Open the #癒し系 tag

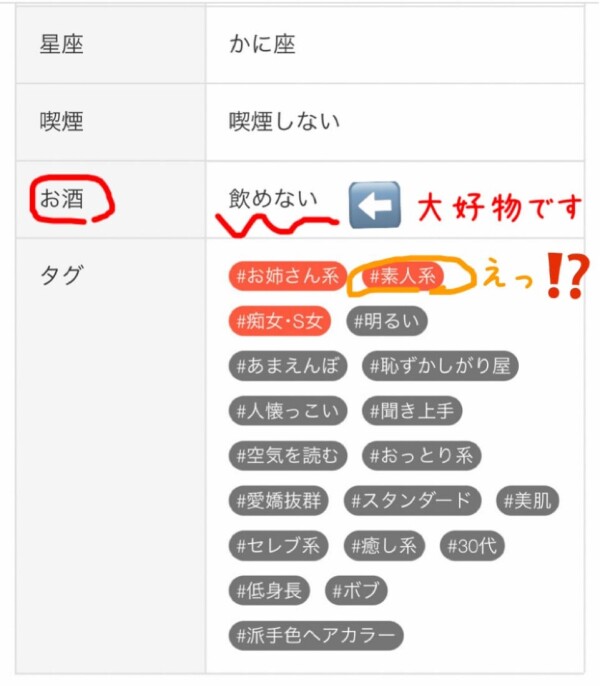[384, 546]
